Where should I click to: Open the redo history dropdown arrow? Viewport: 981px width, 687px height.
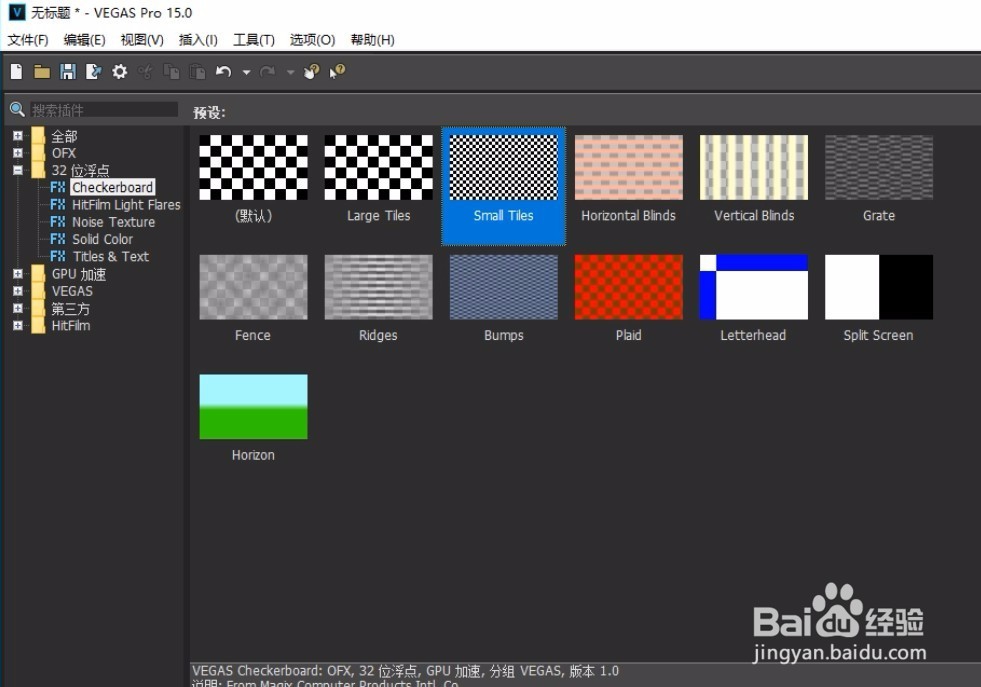pos(290,73)
